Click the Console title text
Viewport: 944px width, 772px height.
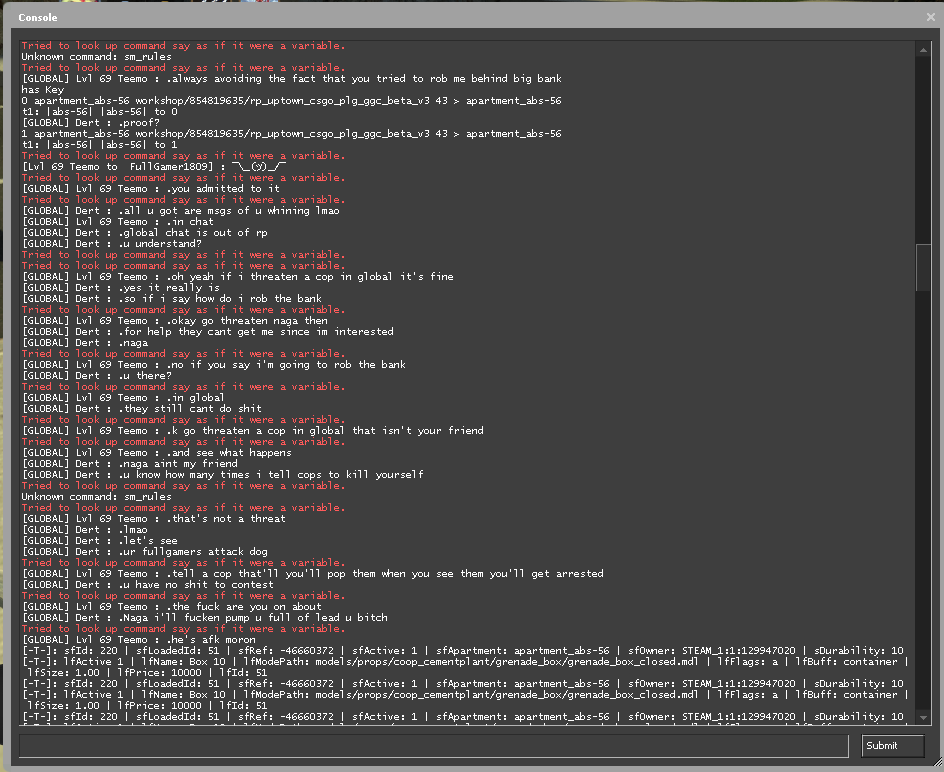[37, 17]
